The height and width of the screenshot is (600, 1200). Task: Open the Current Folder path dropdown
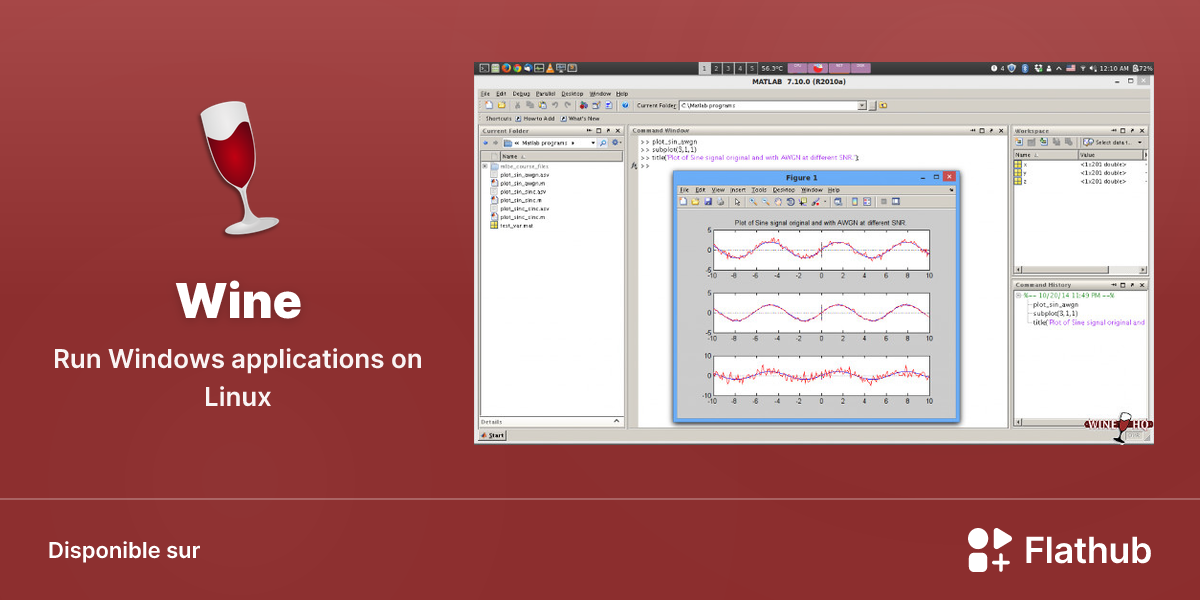pos(861,105)
